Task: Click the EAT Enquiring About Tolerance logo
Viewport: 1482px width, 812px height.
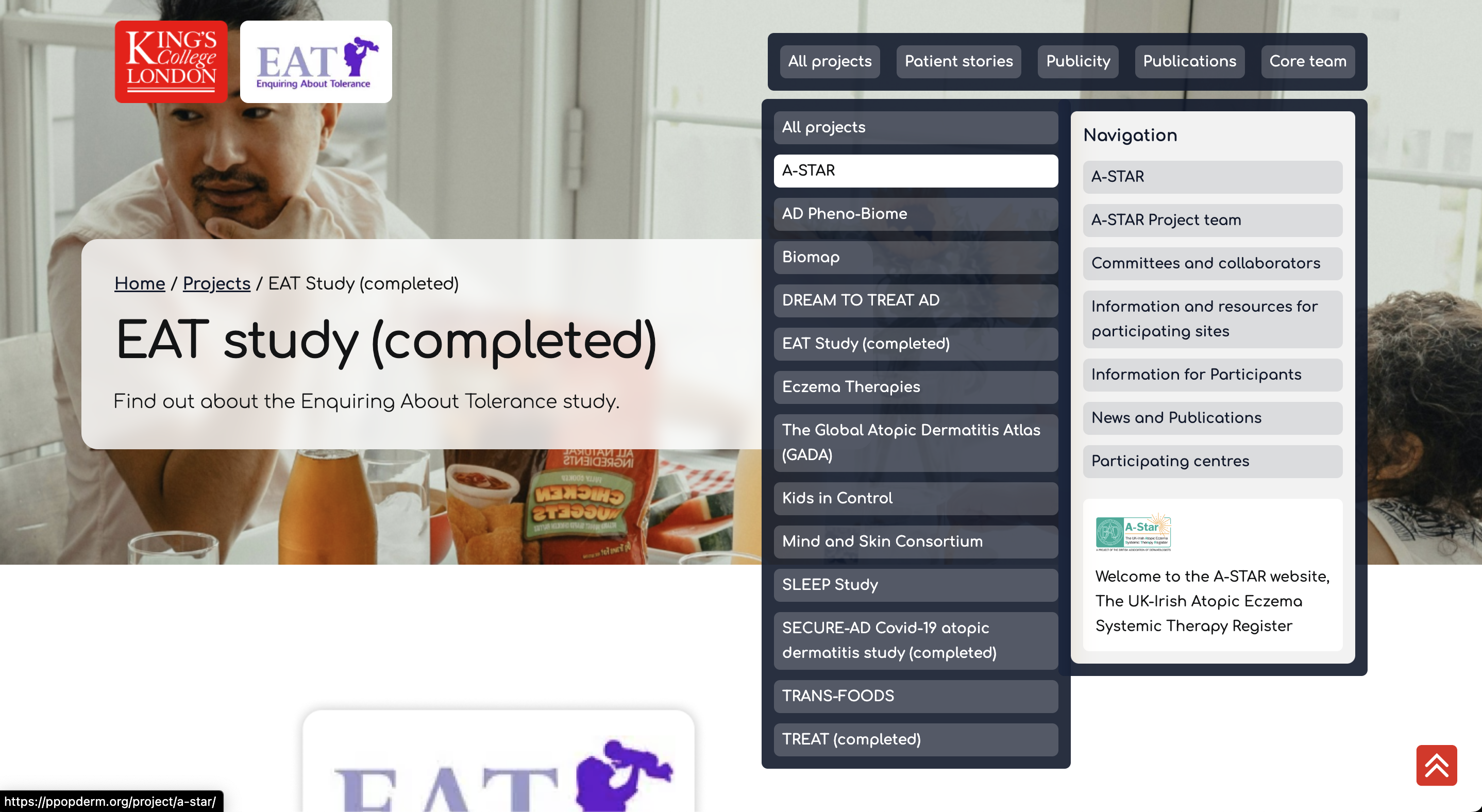Action: [315, 61]
